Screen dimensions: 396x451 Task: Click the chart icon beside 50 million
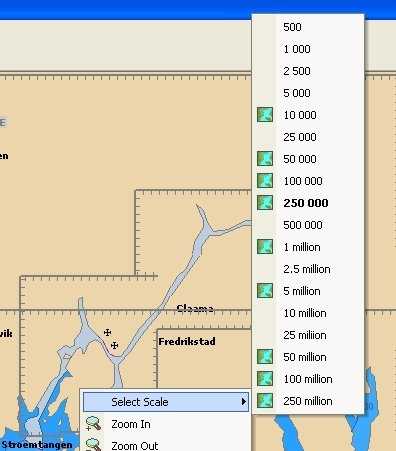[265, 357]
